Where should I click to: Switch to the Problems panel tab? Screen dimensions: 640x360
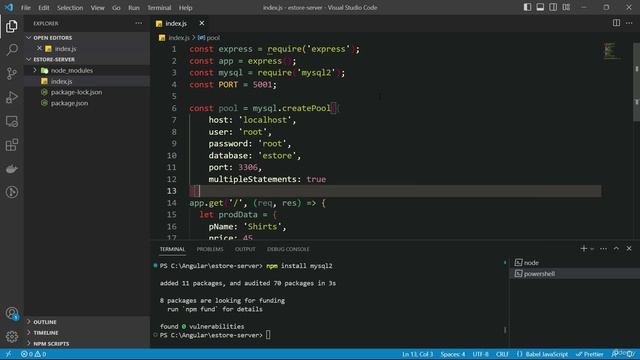[x=210, y=249]
